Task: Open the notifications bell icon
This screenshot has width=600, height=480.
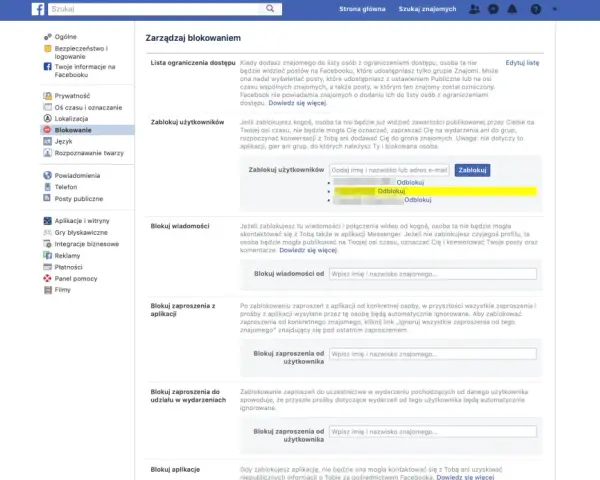Action: point(512,9)
